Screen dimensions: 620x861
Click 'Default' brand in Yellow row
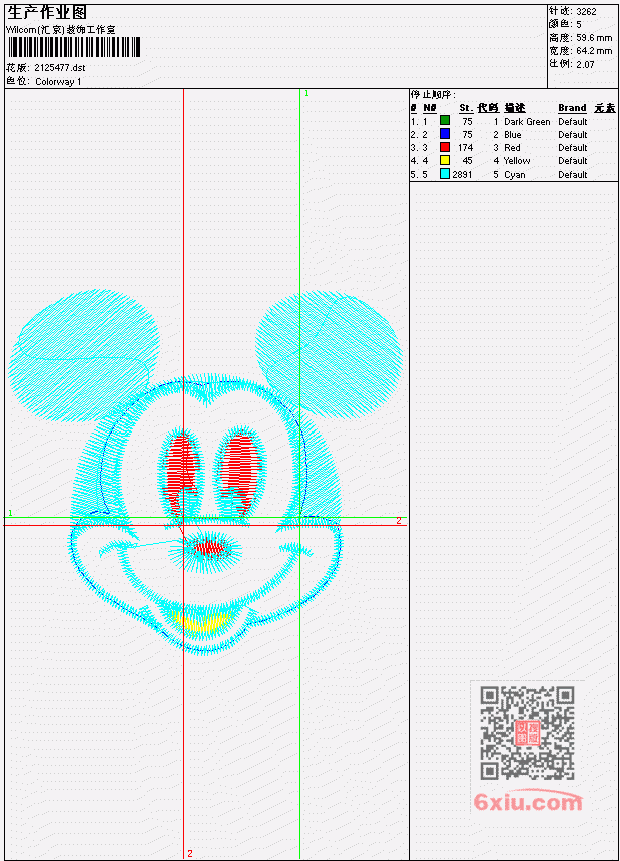pos(573,161)
